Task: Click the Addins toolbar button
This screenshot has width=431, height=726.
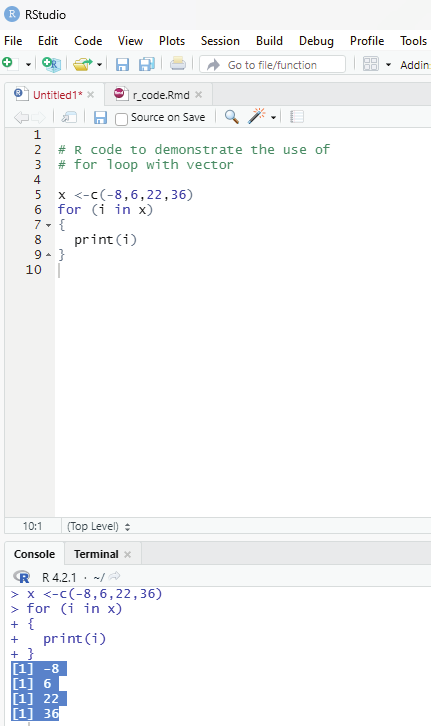Action: pos(415,65)
